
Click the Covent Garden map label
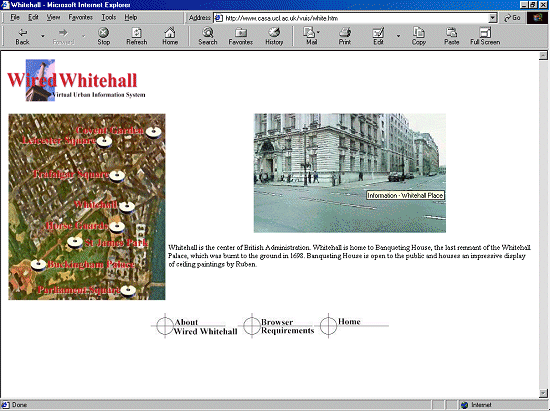(110, 130)
